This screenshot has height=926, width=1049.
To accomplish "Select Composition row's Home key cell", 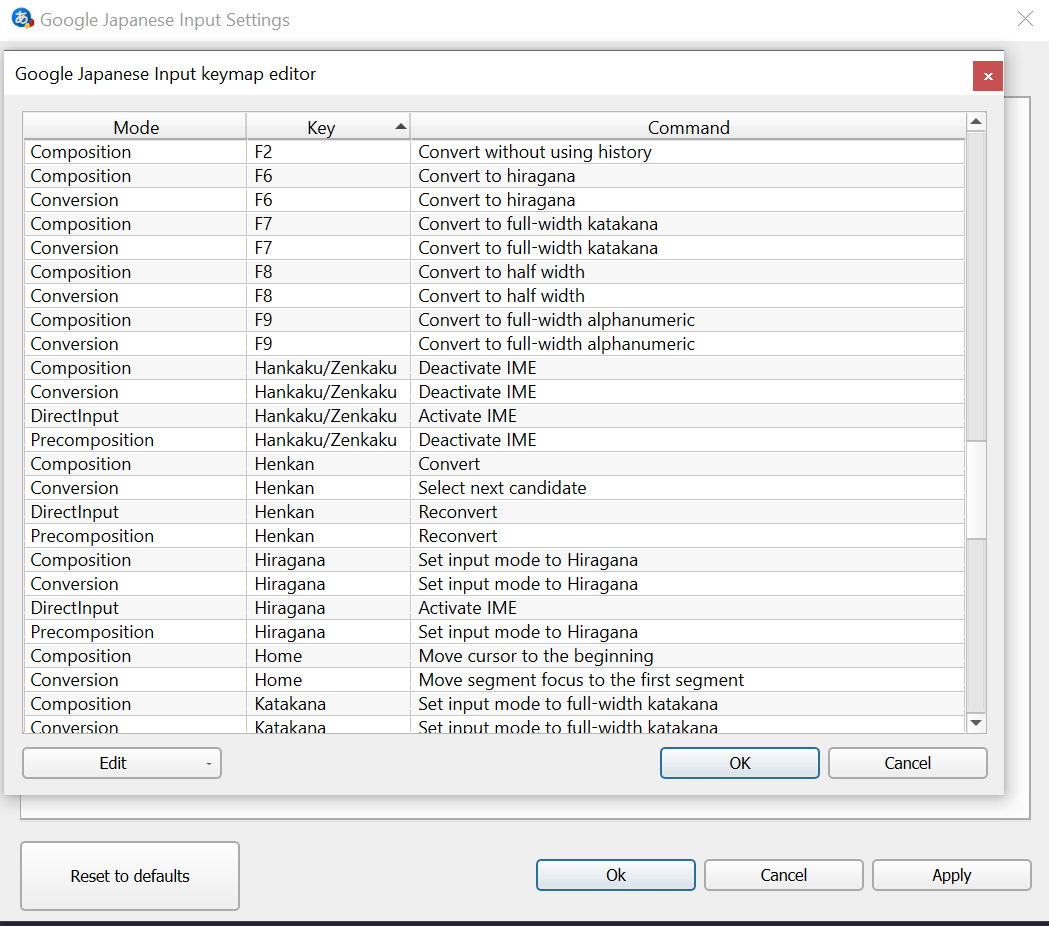I will coord(328,656).
